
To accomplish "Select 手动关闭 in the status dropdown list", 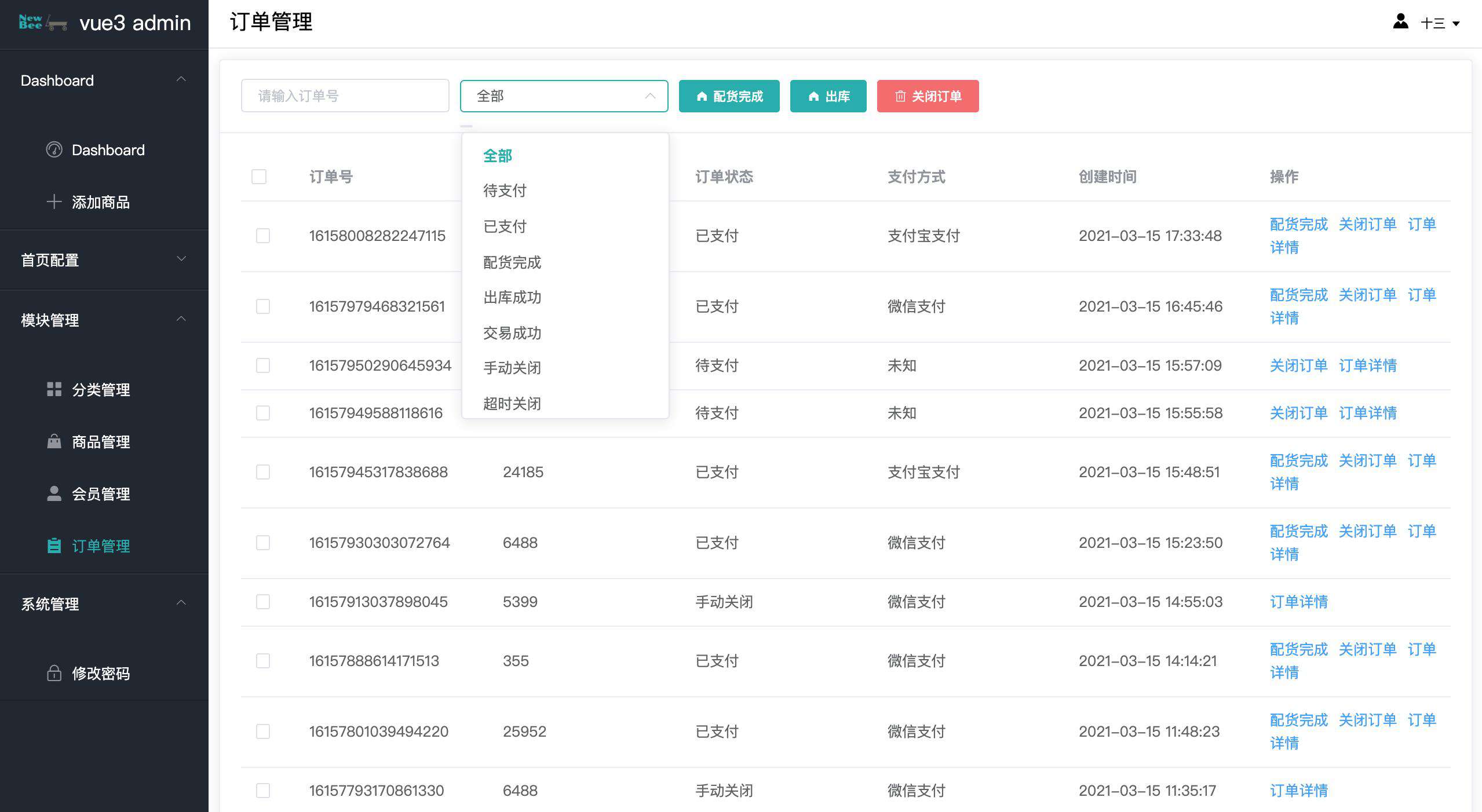I will pyautogui.click(x=565, y=368).
